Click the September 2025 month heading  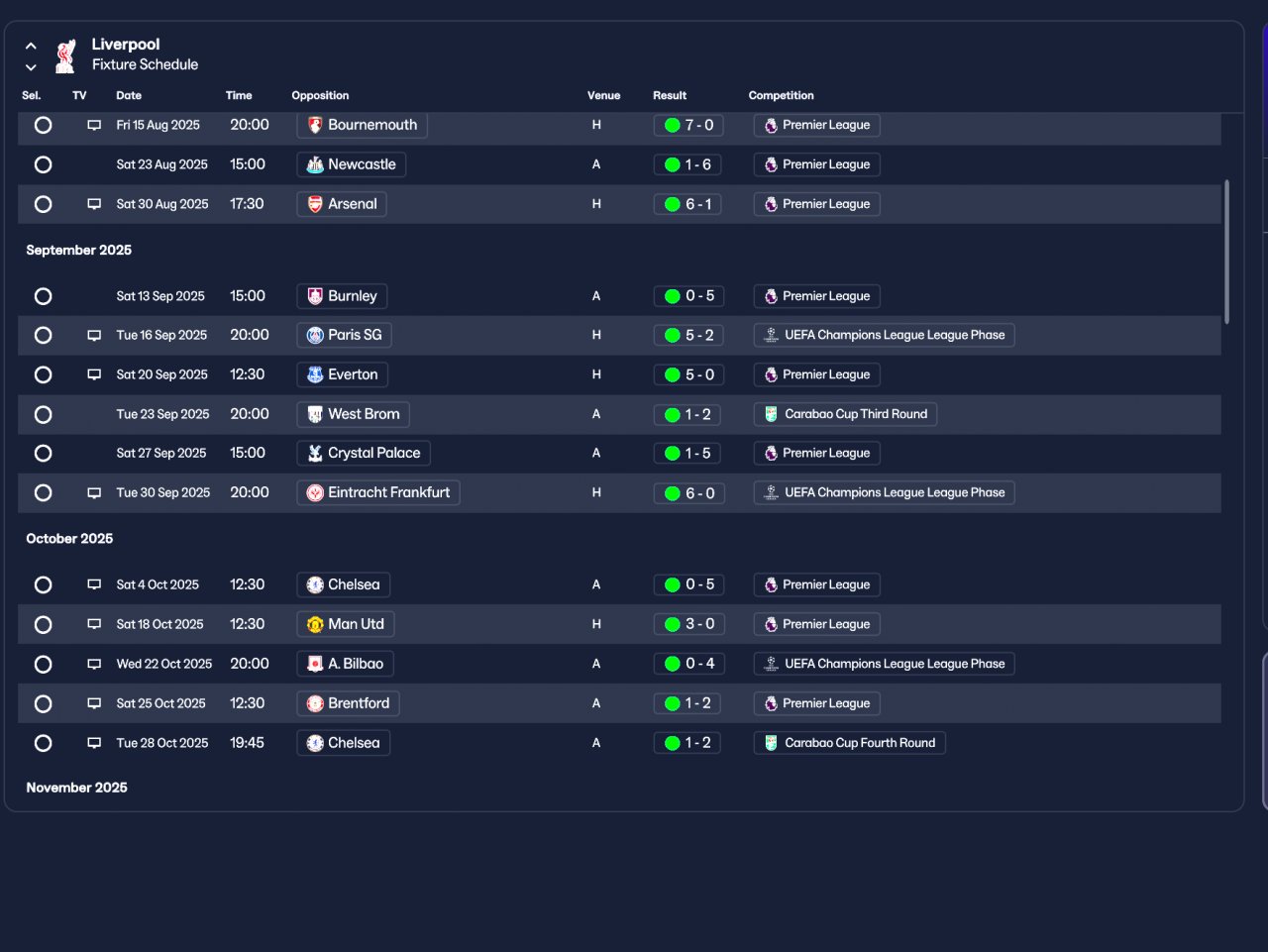79,250
